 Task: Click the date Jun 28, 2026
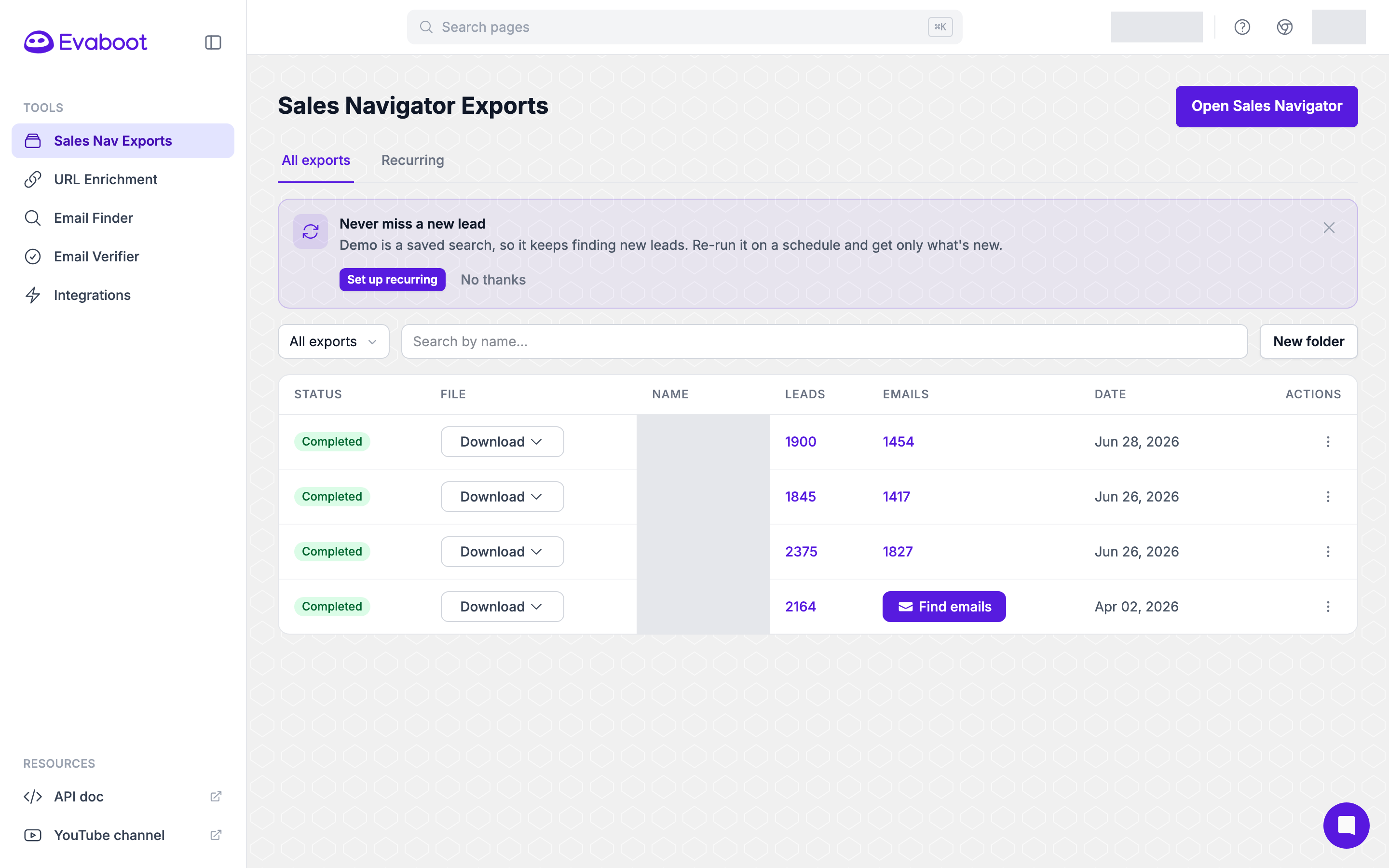pos(1136,441)
